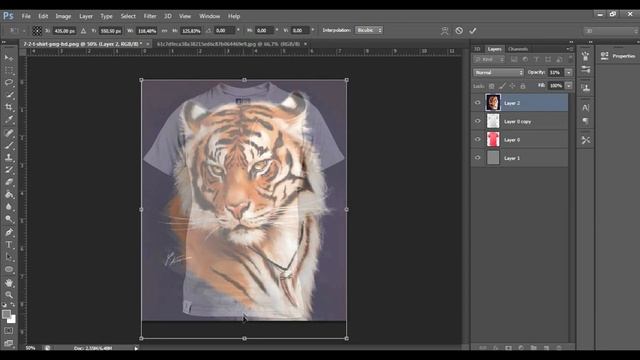This screenshot has width=640, height=360.
Task: Hide Layer 0 copy visibility eye
Action: click(478, 121)
